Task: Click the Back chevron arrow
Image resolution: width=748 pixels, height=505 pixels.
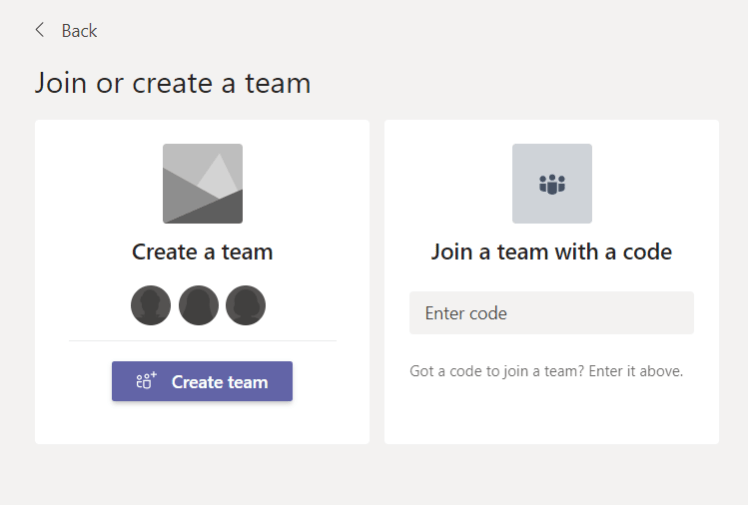Action: click(x=40, y=30)
